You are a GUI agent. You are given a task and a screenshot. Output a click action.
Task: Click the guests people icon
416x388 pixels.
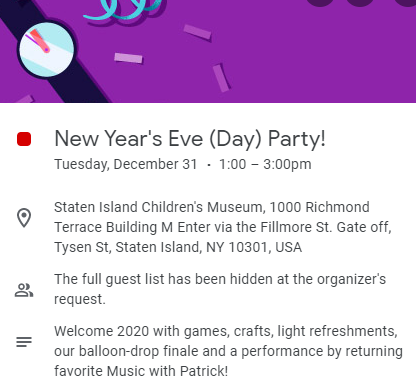(x=24, y=290)
